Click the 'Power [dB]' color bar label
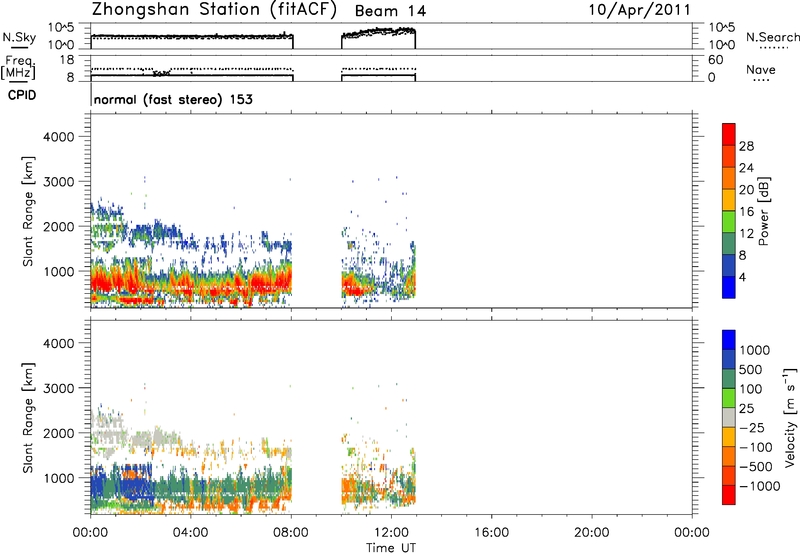This screenshot has width=800, height=554. tap(764, 211)
